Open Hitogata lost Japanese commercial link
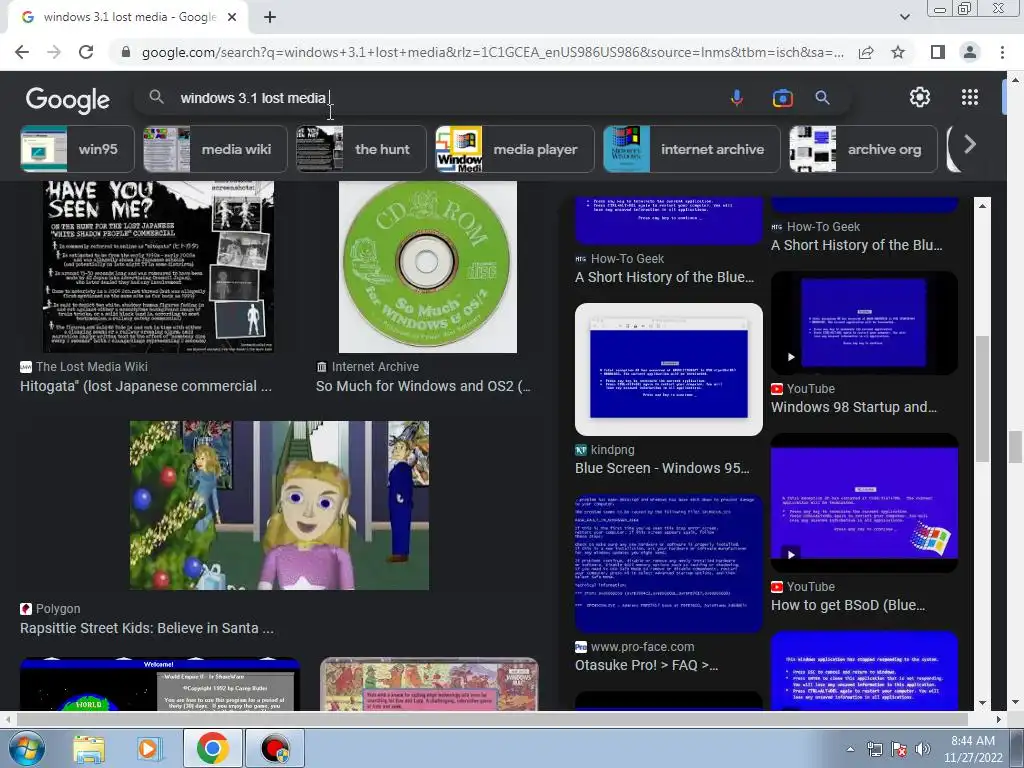The width and height of the screenshot is (1024, 768). click(146, 386)
